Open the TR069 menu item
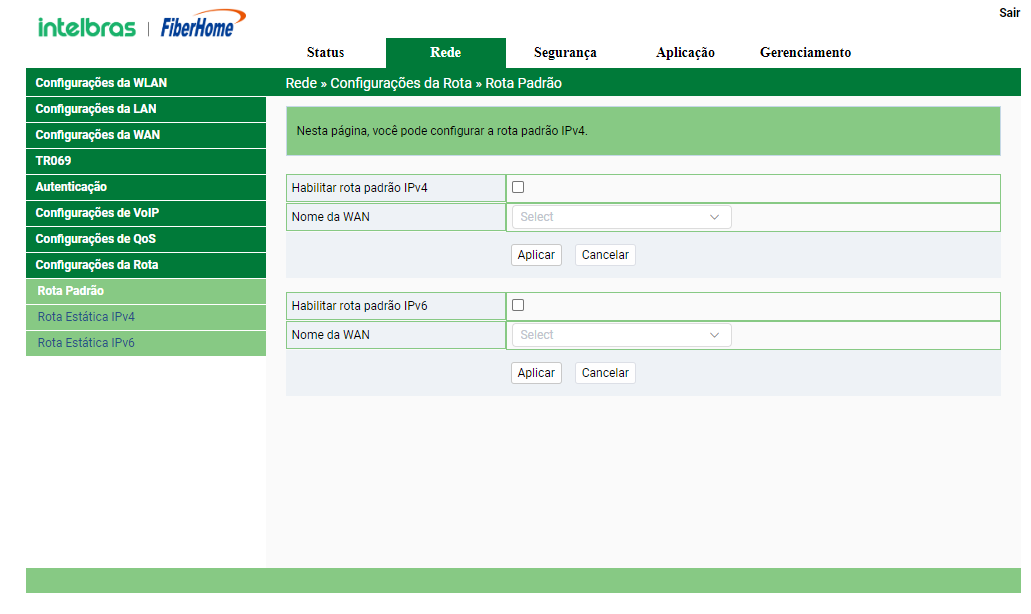Screen dimensions: 1031x614 [x=146, y=161]
